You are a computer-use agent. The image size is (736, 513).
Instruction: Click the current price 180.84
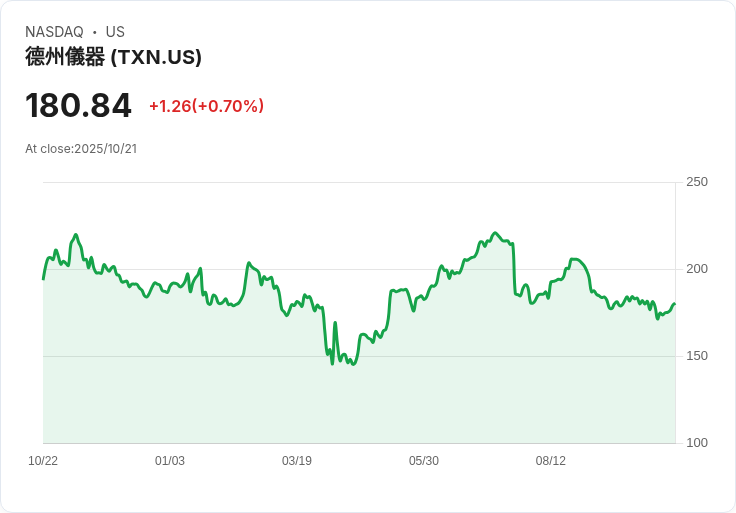[x=78, y=106]
